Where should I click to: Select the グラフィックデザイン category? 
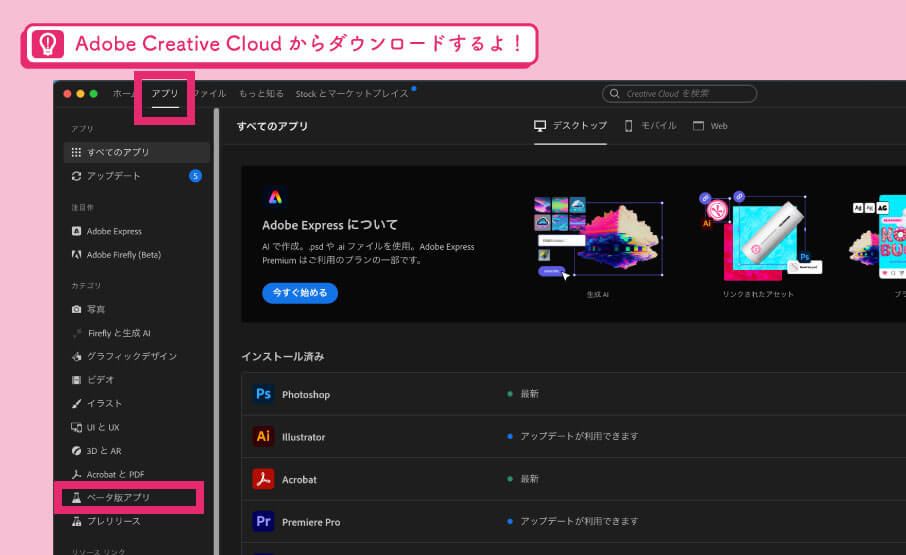(132, 356)
